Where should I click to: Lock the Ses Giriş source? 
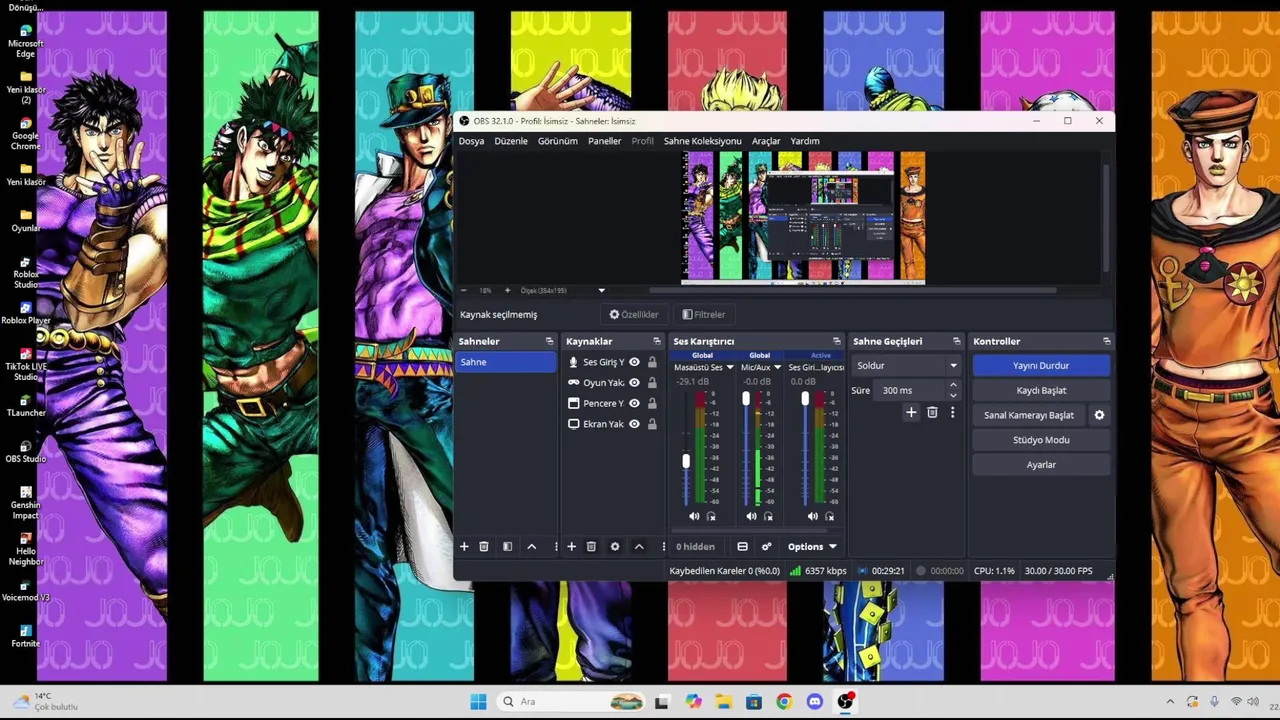point(652,362)
